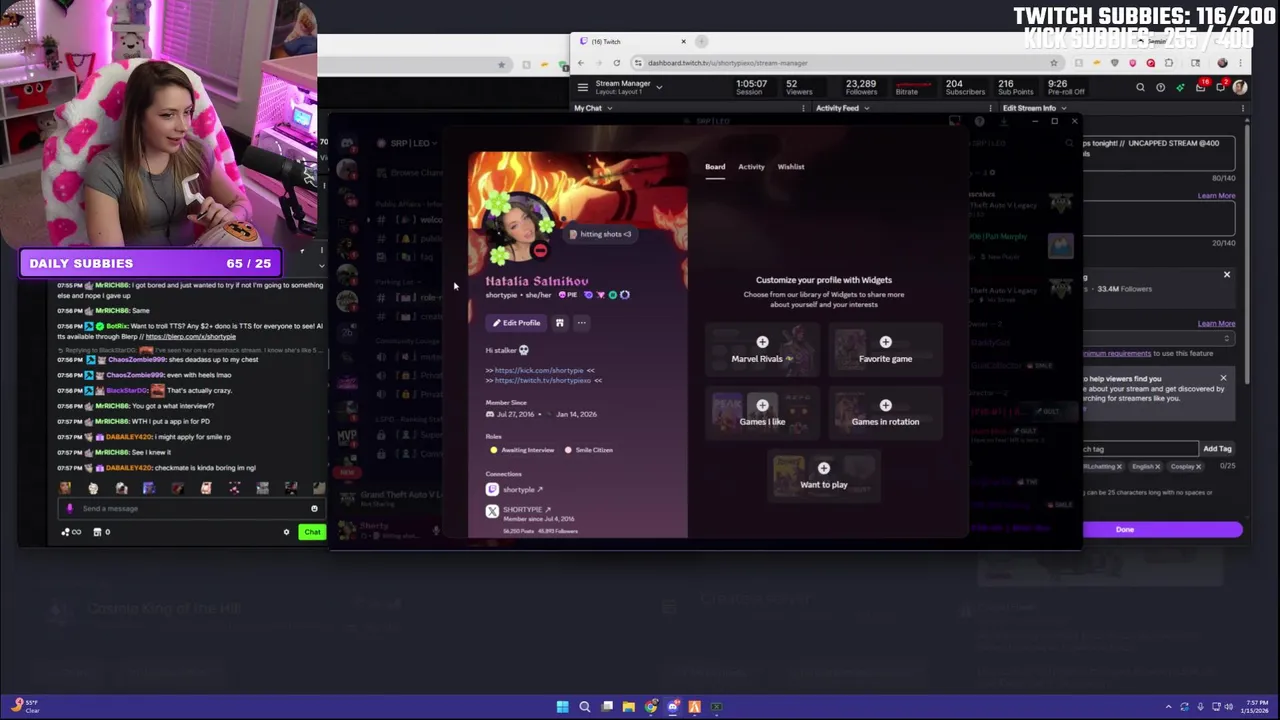Screen dimensions: 1280x720
Task: Add the Games in rotation widget
Action: pyautogui.click(x=885, y=413)
